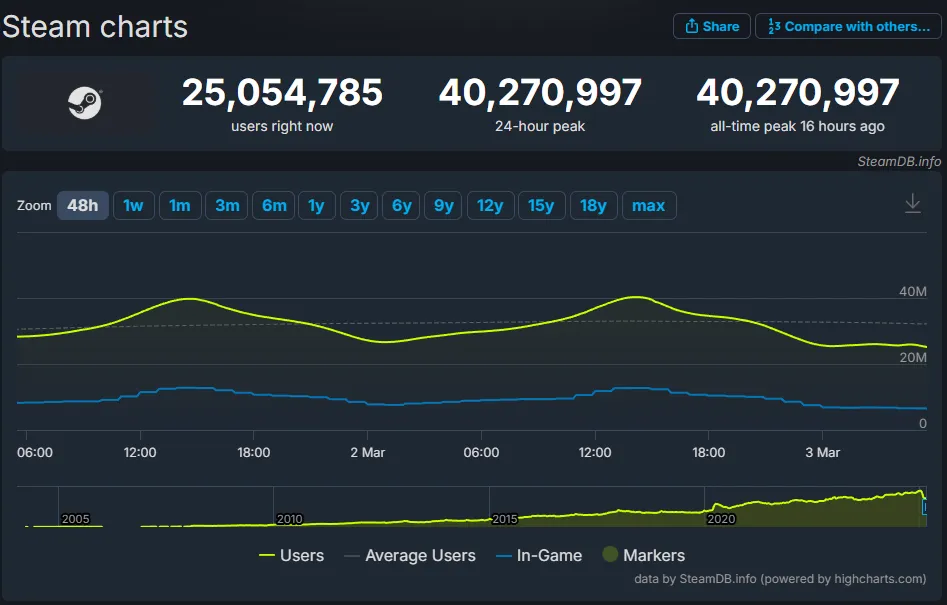The width and height of the screenshot is (947, 605).
Task: Switch zoom to 1w
Action: (133, 205)
